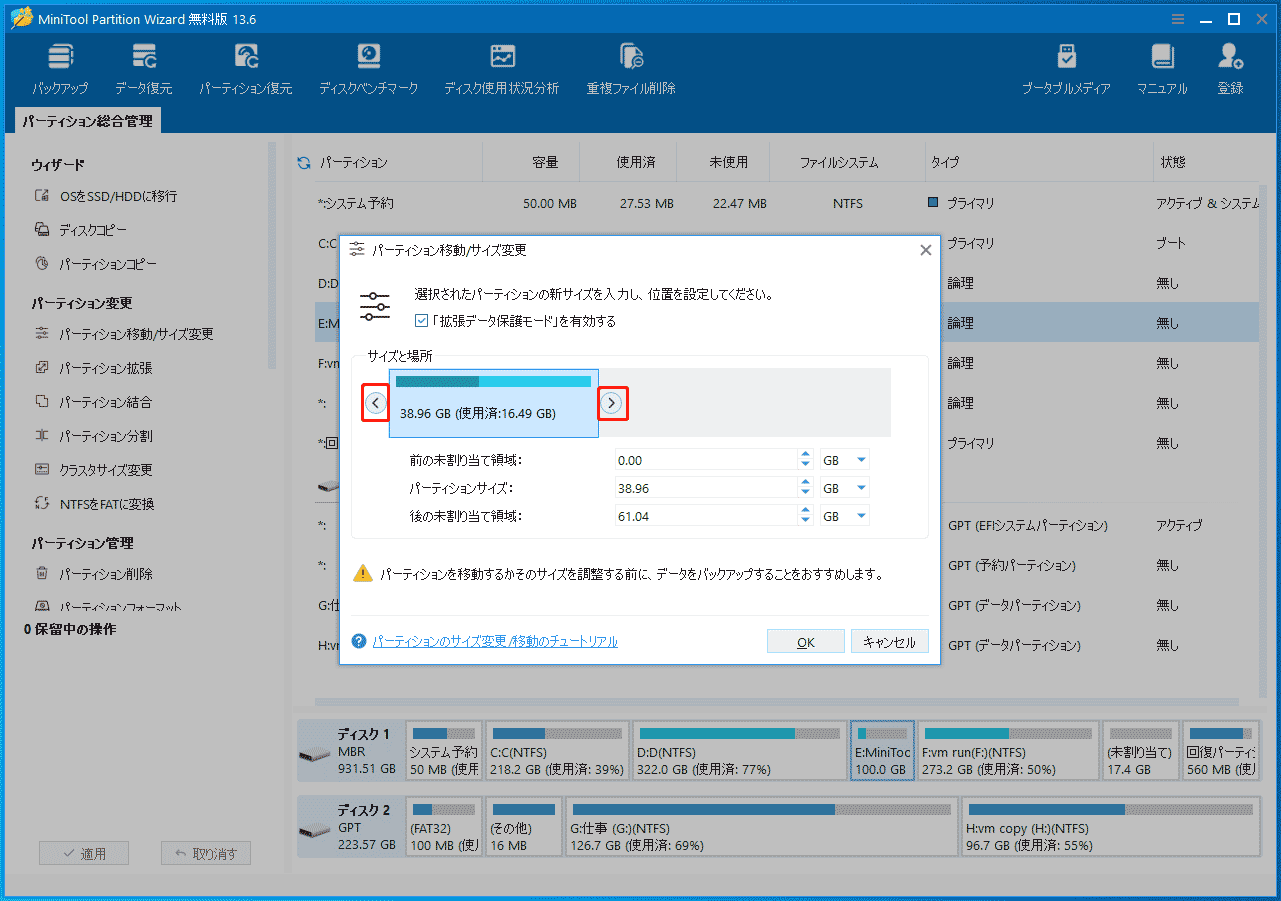Sort by 容量 column header
Viewport: 1281px width, 901px height.
[x=545, y=162]
